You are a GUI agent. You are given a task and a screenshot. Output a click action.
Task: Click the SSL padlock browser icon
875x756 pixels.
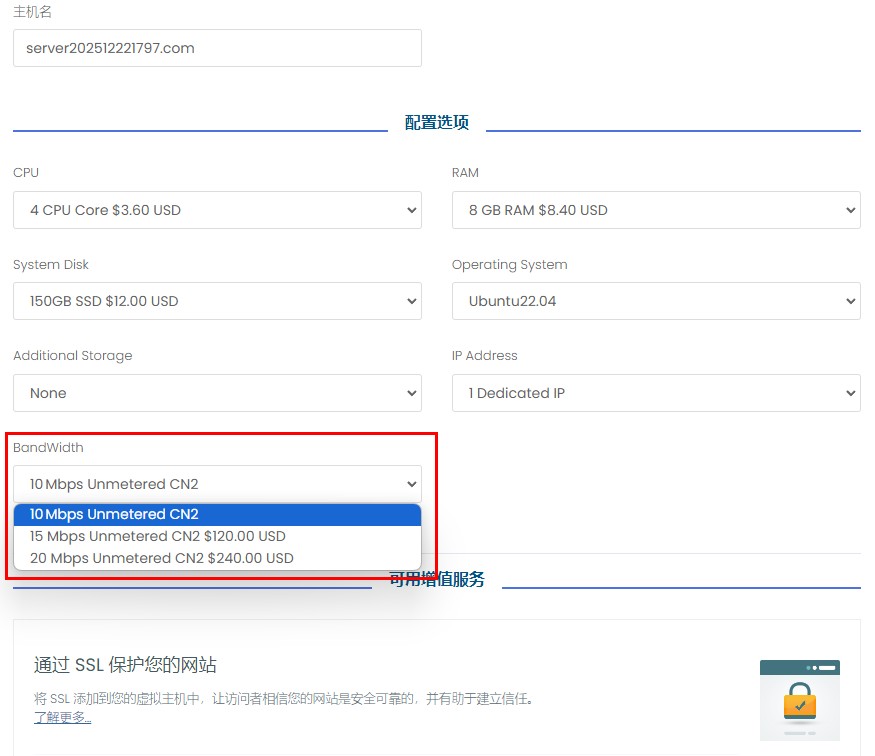(799, 700)
